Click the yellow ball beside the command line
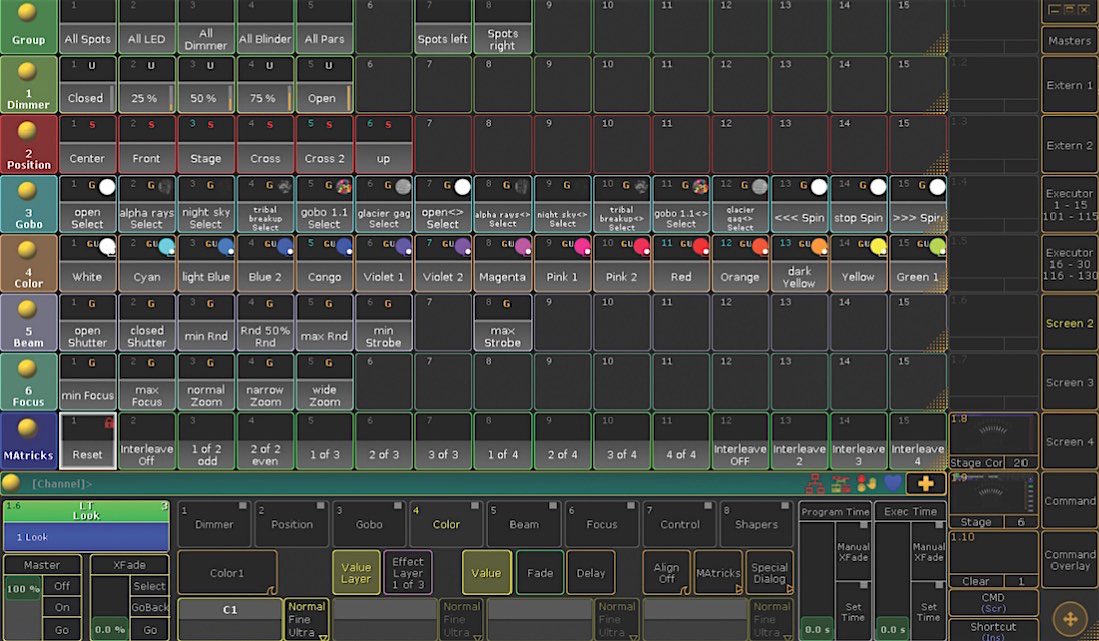 pyautogui.click(x=11, y=483)
